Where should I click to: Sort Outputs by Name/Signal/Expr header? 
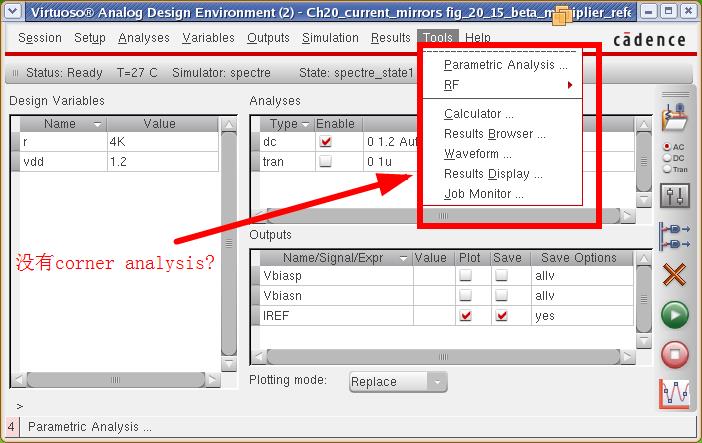pyautogui.click(x=336, y=258)
